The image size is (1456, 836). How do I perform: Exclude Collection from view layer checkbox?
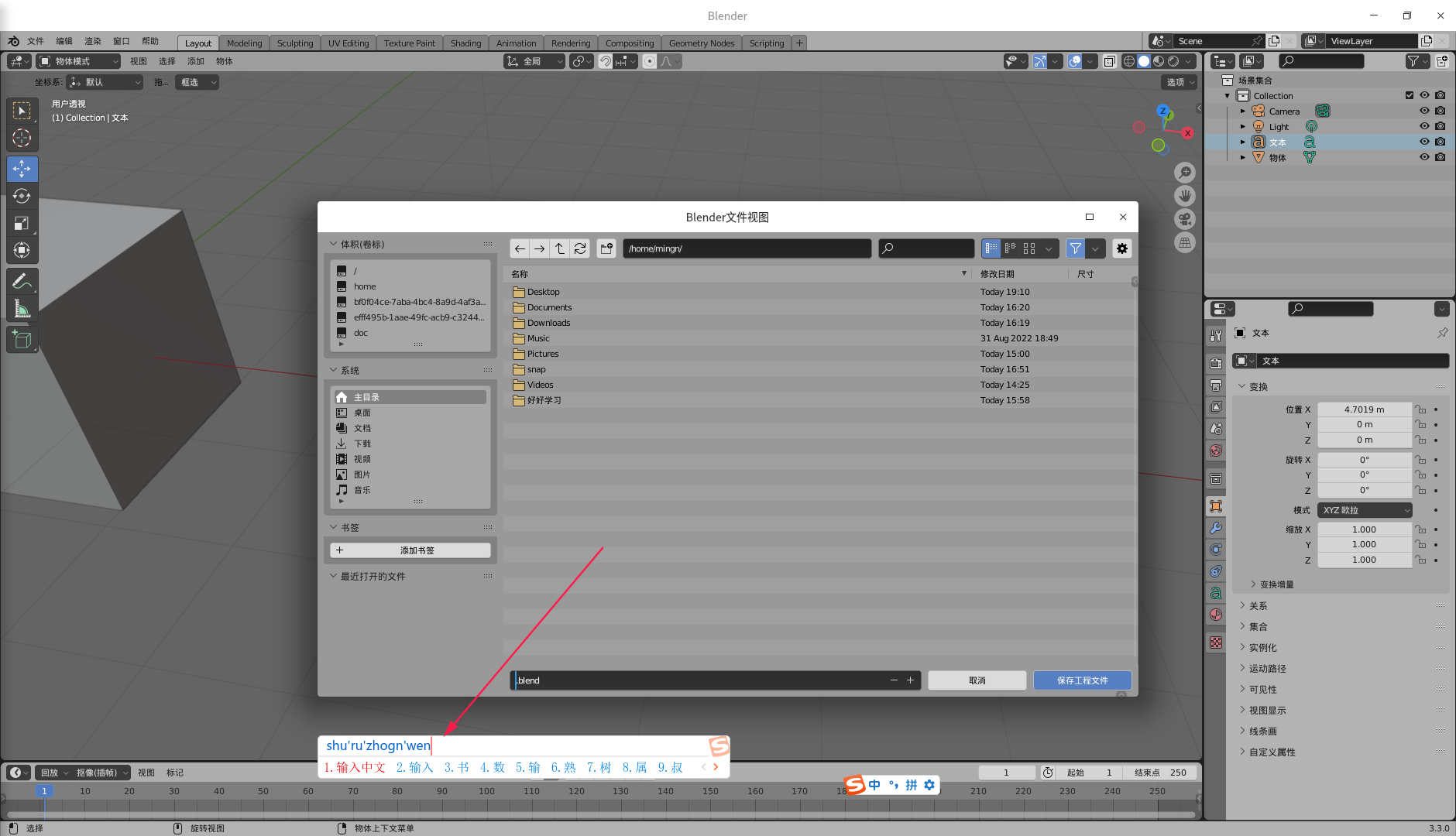point(1410,95)
